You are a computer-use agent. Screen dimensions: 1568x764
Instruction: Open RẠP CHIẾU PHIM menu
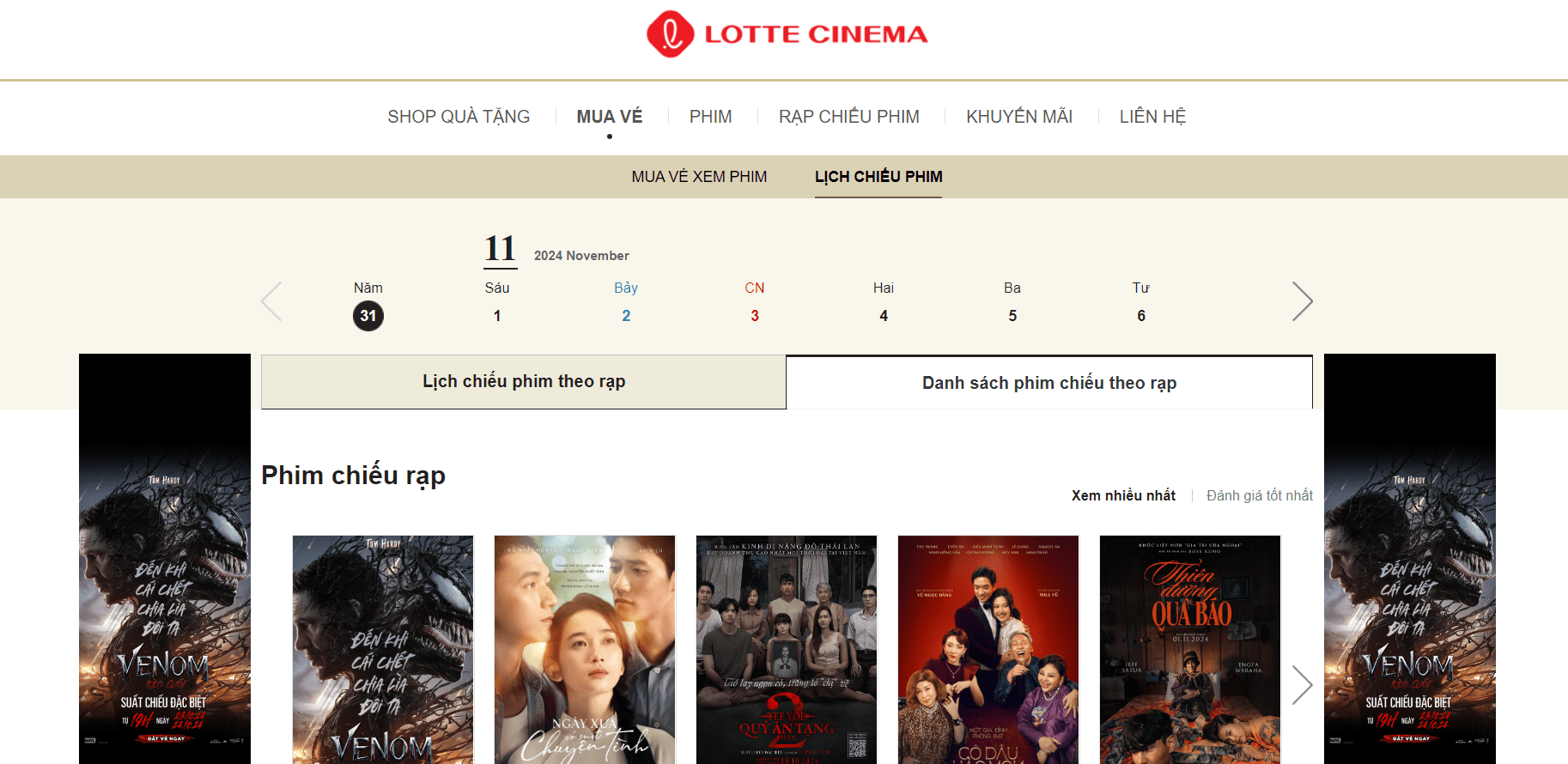849,117
